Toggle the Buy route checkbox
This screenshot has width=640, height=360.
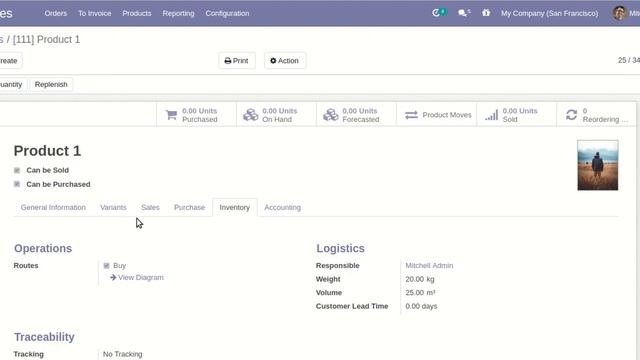click(107, 266)
